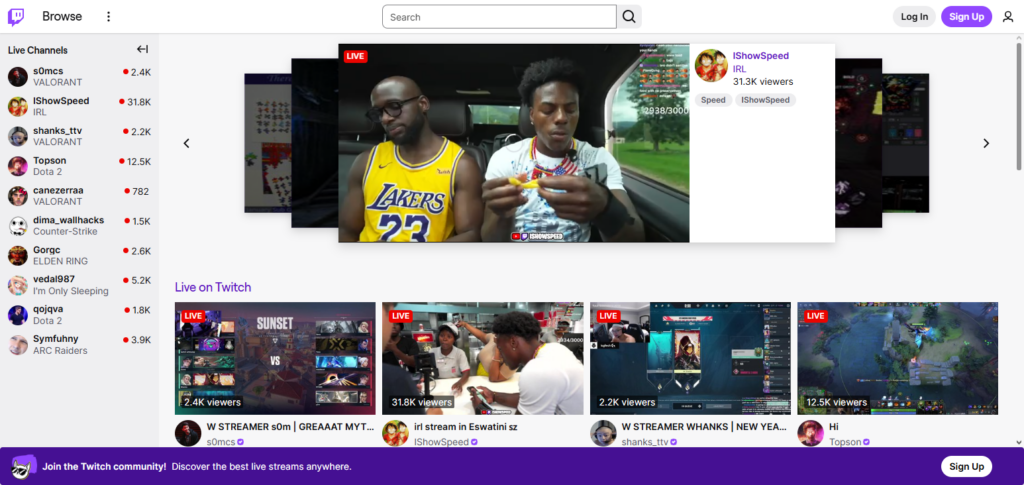Click Twitch mascot icon in bottom banner

point(23,466)
